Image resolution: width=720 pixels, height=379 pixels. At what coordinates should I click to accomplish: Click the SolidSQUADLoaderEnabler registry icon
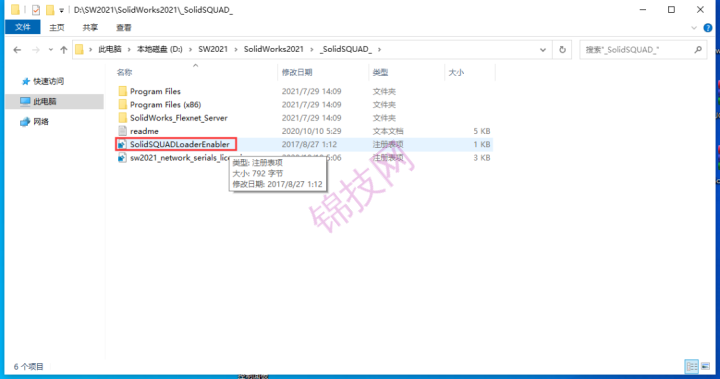122,144
